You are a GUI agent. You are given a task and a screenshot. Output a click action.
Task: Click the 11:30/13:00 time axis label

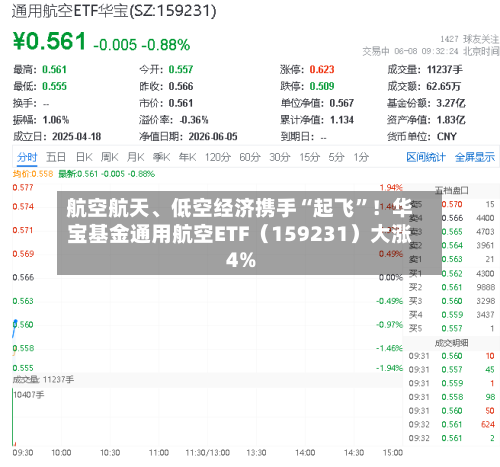[208, 453]
